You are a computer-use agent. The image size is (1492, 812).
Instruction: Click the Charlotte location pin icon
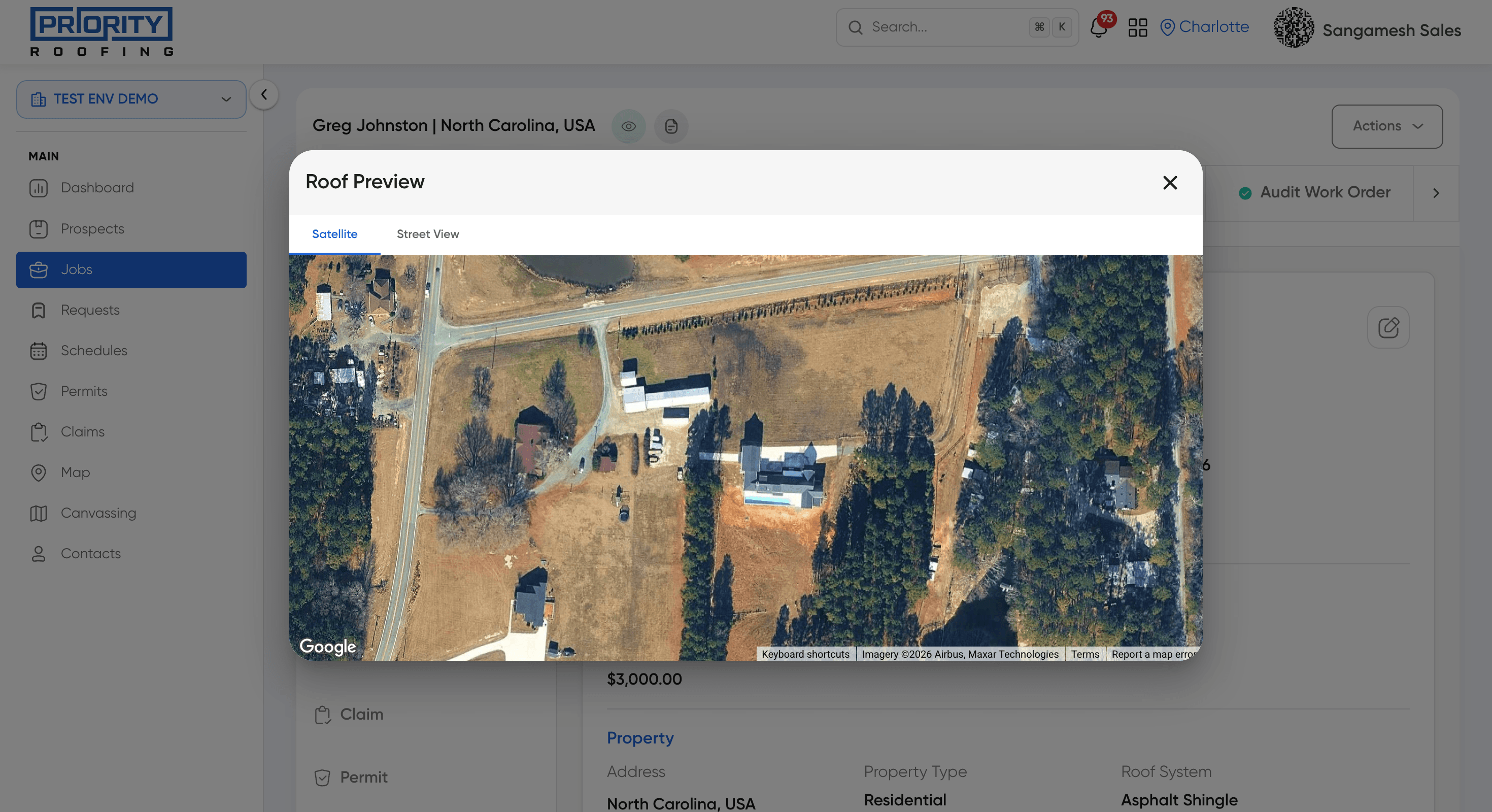[x=1167, y=27]
